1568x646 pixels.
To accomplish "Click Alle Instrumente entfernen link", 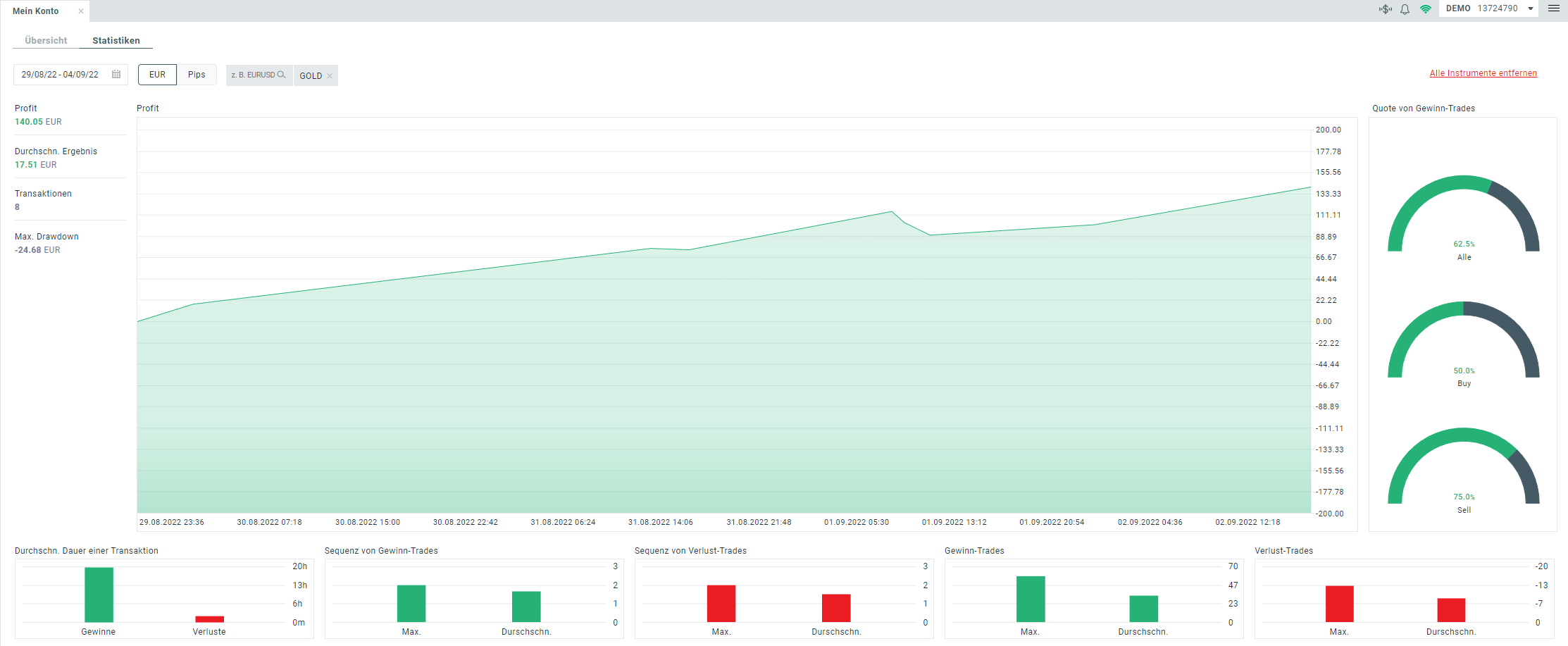I will [x=1483, y=73].
